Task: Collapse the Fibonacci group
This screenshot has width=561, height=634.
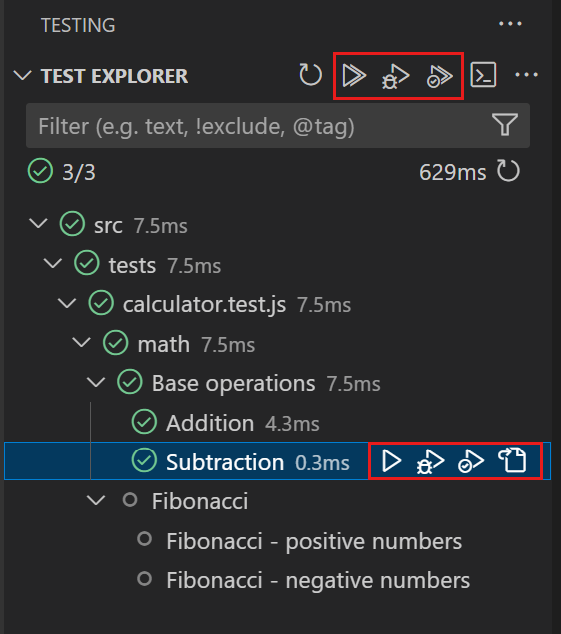Action: [96, 501]
